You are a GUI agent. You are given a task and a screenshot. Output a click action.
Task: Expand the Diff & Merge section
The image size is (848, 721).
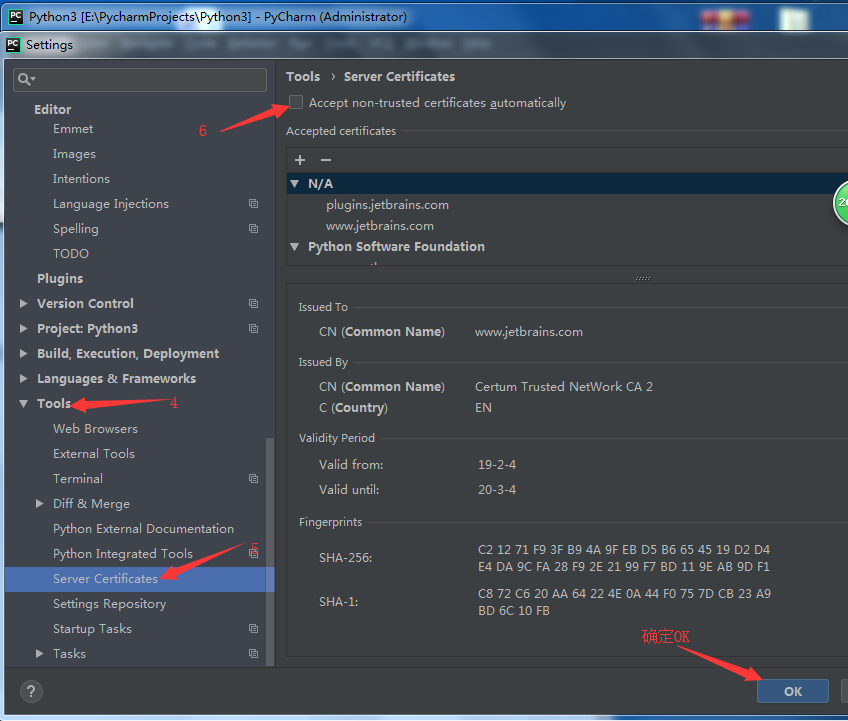click(40, 503)
